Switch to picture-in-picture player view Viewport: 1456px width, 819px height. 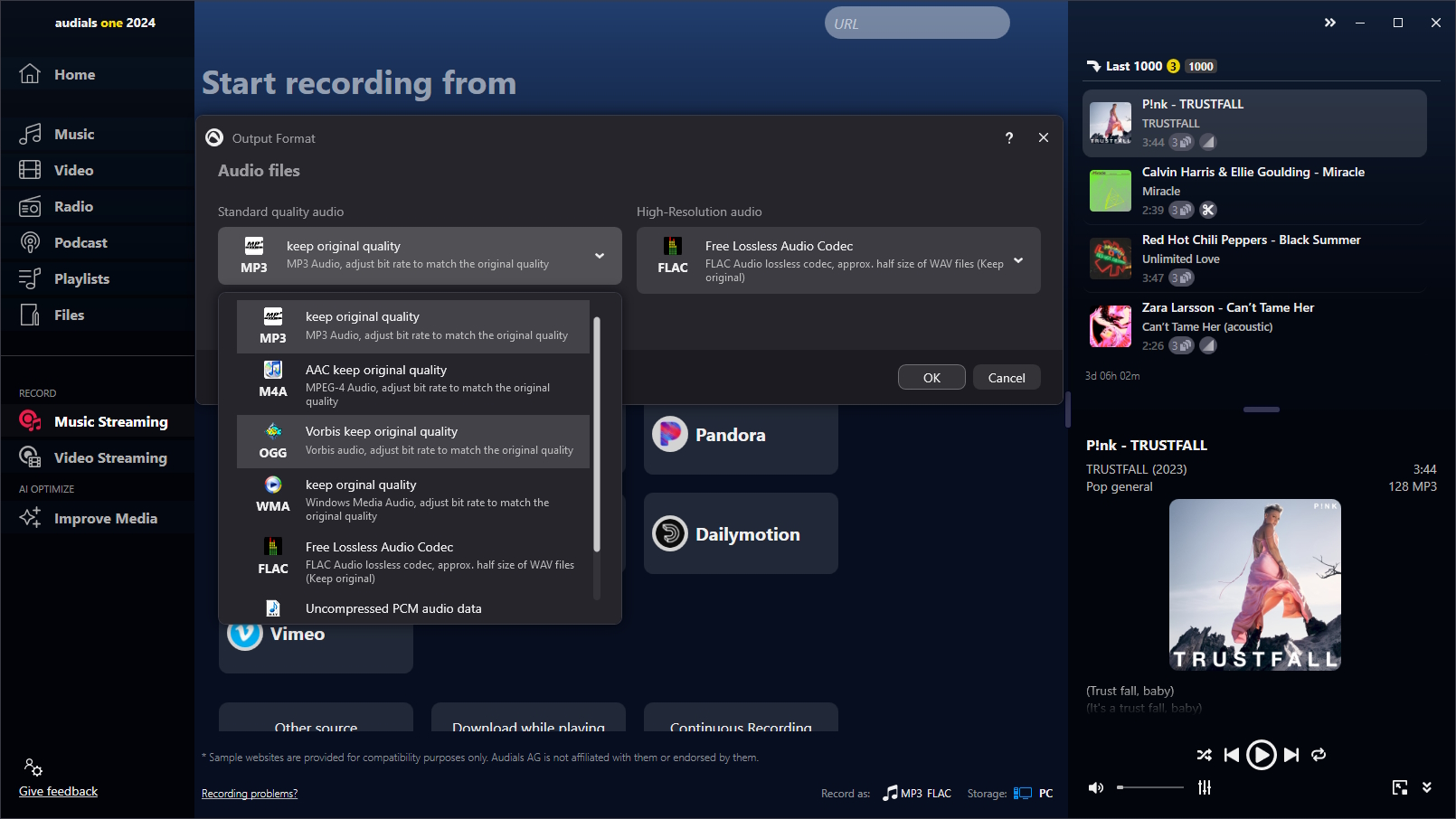pyautogui.click(x=1400, y=787)
